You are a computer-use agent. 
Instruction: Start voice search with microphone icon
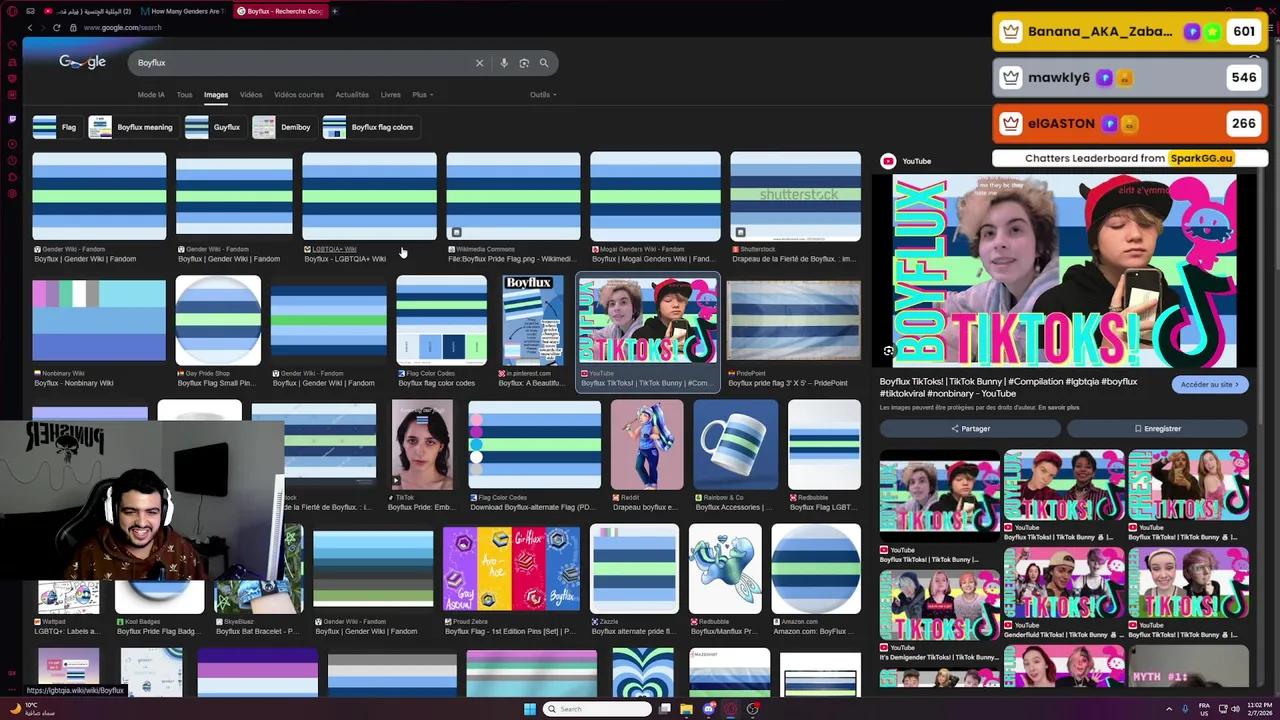click(x=504, y=63)
